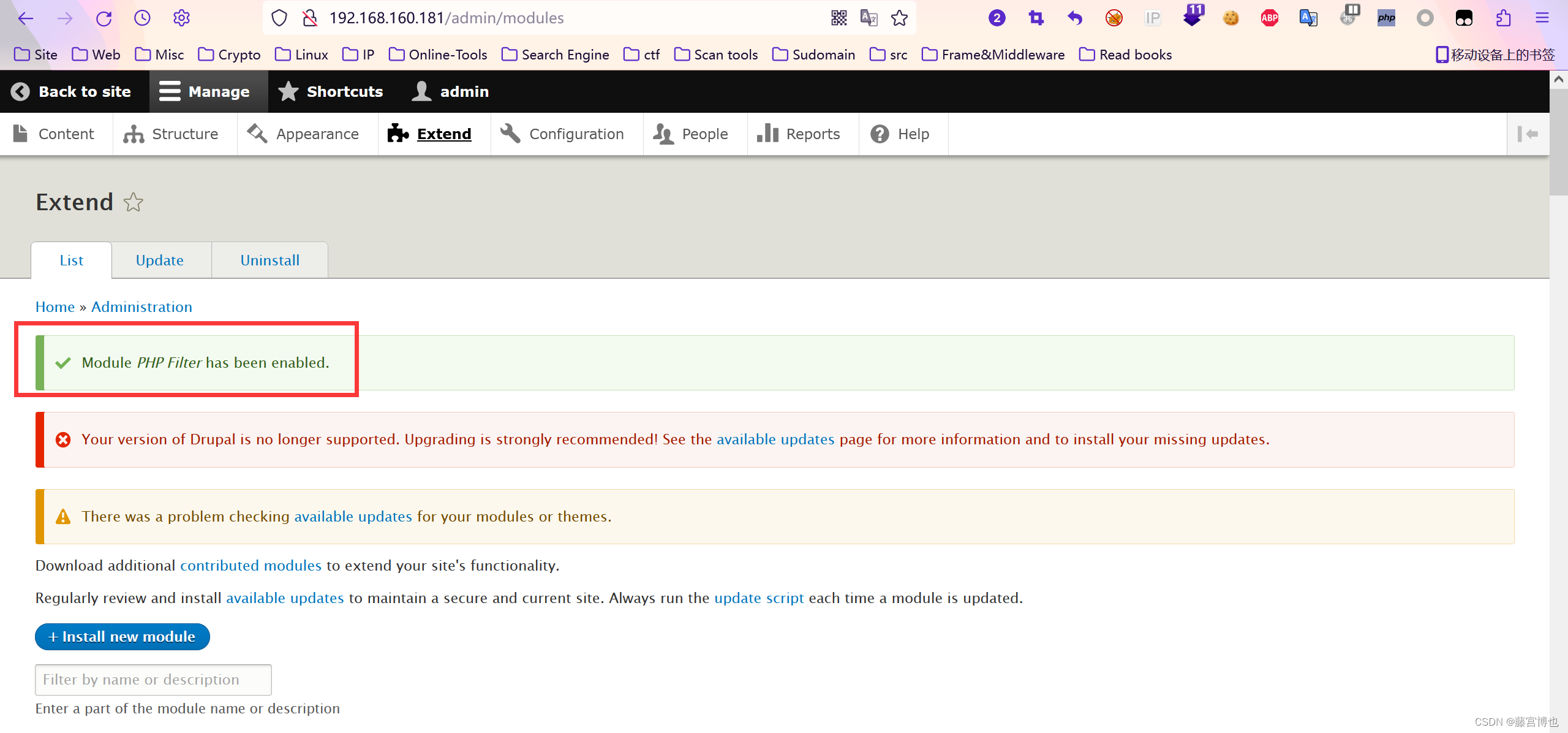Open the Read books bookmarks folder
The image size is (1568, 733).
[x=1126, y=55]
